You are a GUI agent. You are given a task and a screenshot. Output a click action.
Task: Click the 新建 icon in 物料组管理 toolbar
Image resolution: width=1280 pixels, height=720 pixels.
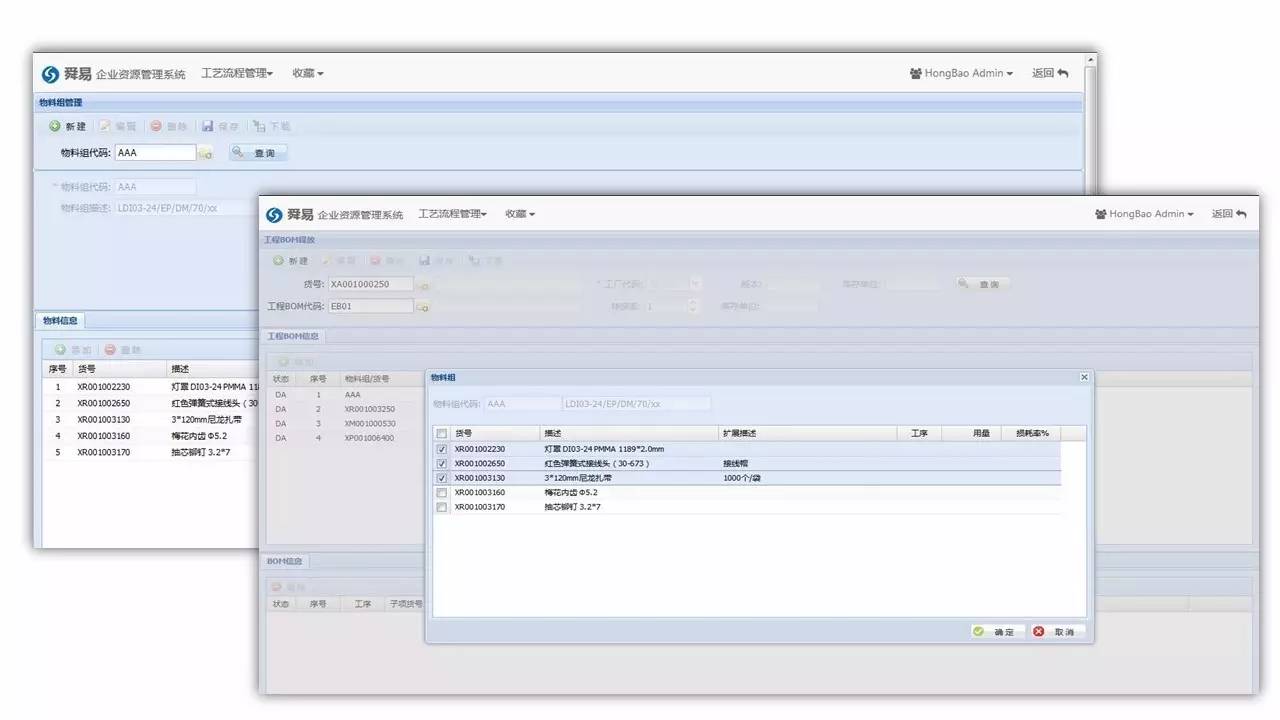55,126
